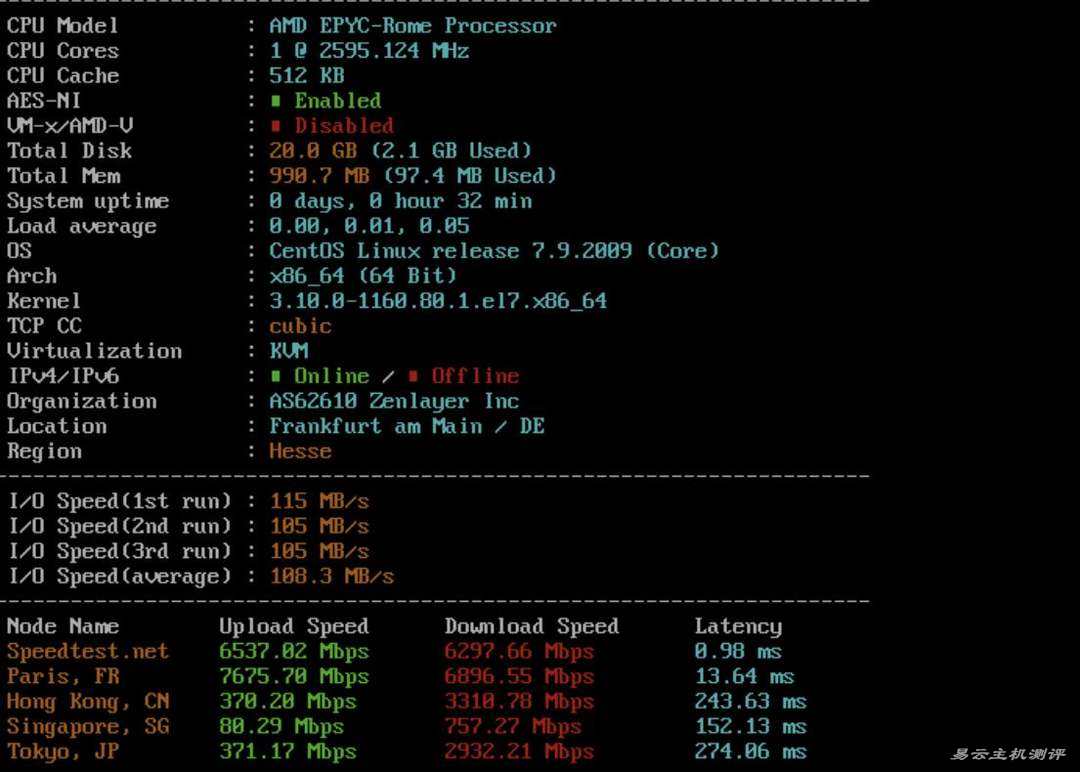Select the Speedtest.net node name
The image size is (1080, 772).
[x=88, y=651]
